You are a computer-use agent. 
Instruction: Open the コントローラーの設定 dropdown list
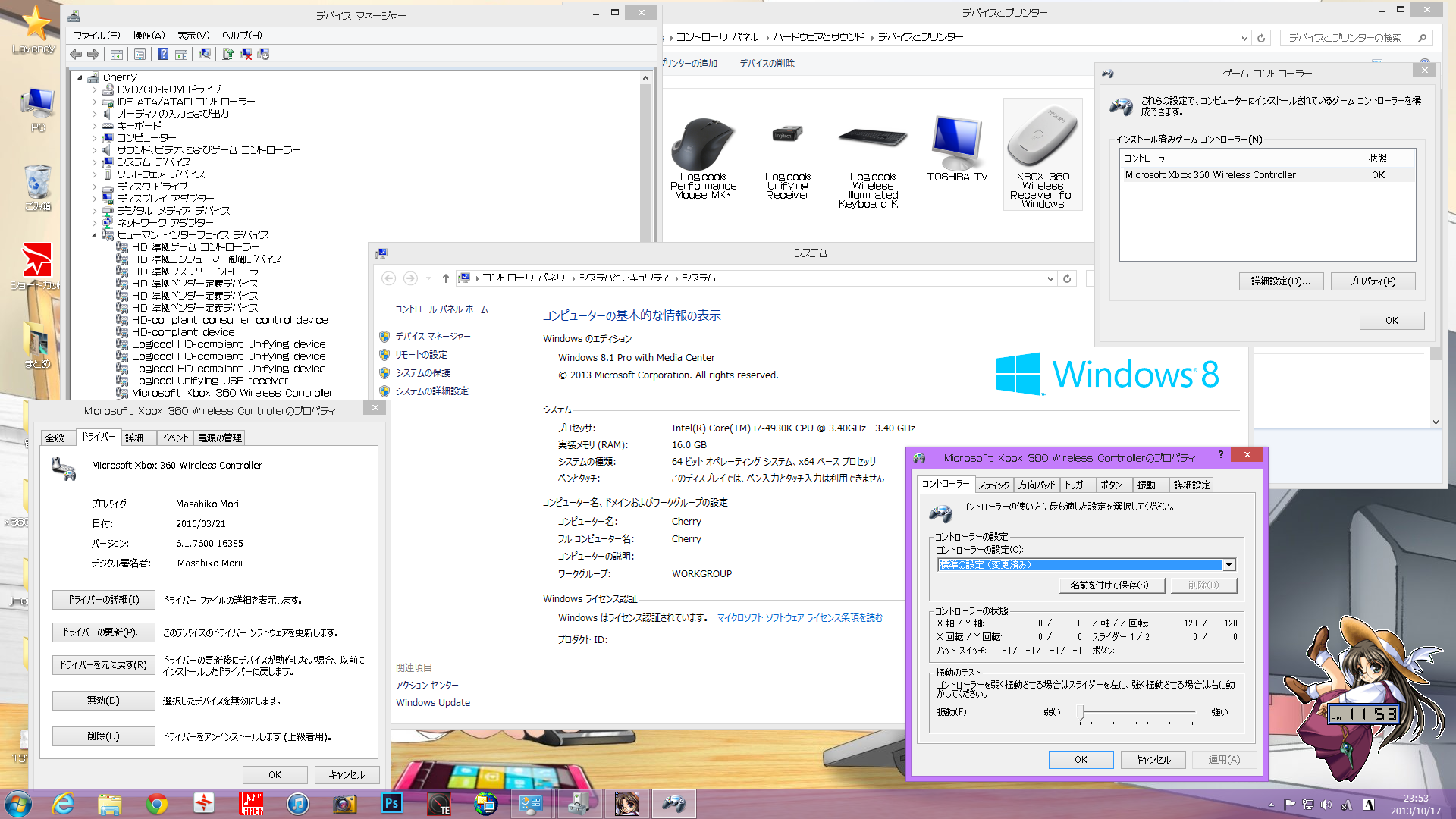[x=1228, y=565]
